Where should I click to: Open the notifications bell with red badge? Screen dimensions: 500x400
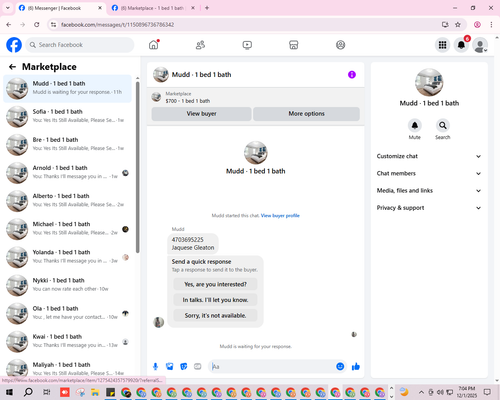point(461,45)
